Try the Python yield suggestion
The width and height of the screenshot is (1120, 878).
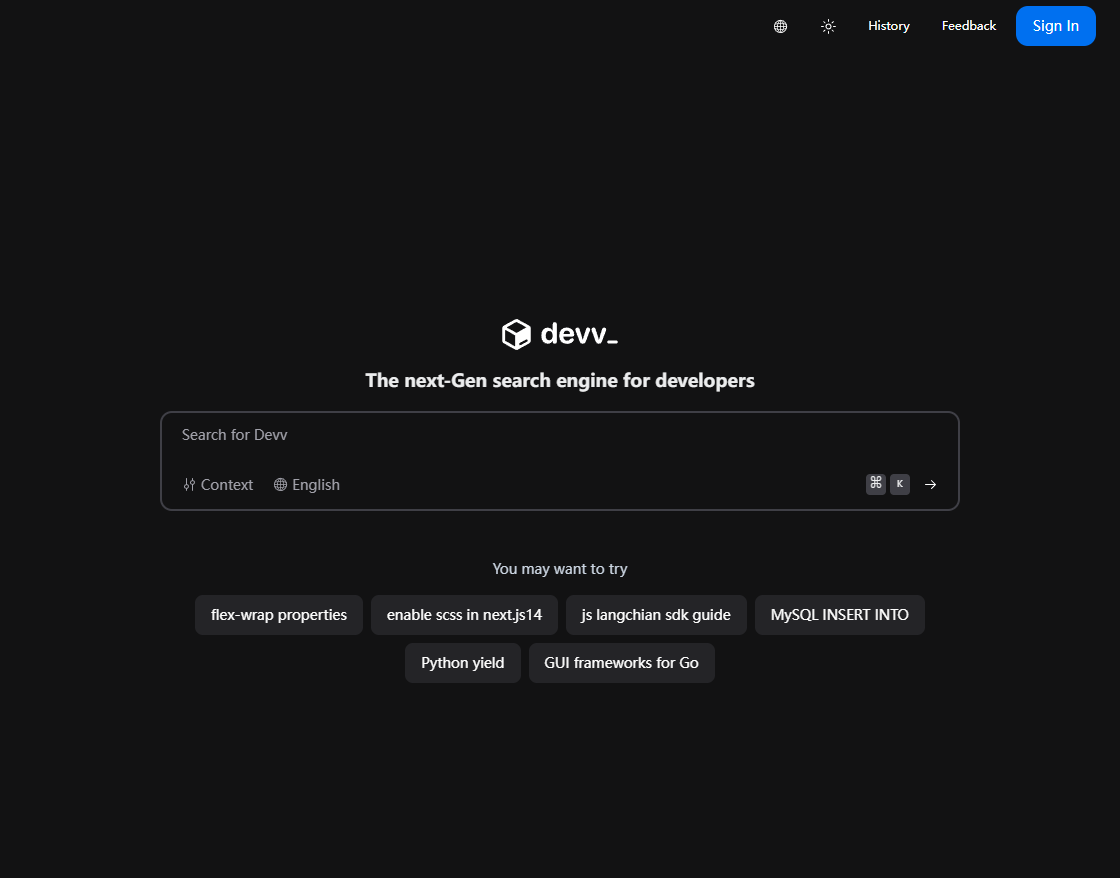462,662
